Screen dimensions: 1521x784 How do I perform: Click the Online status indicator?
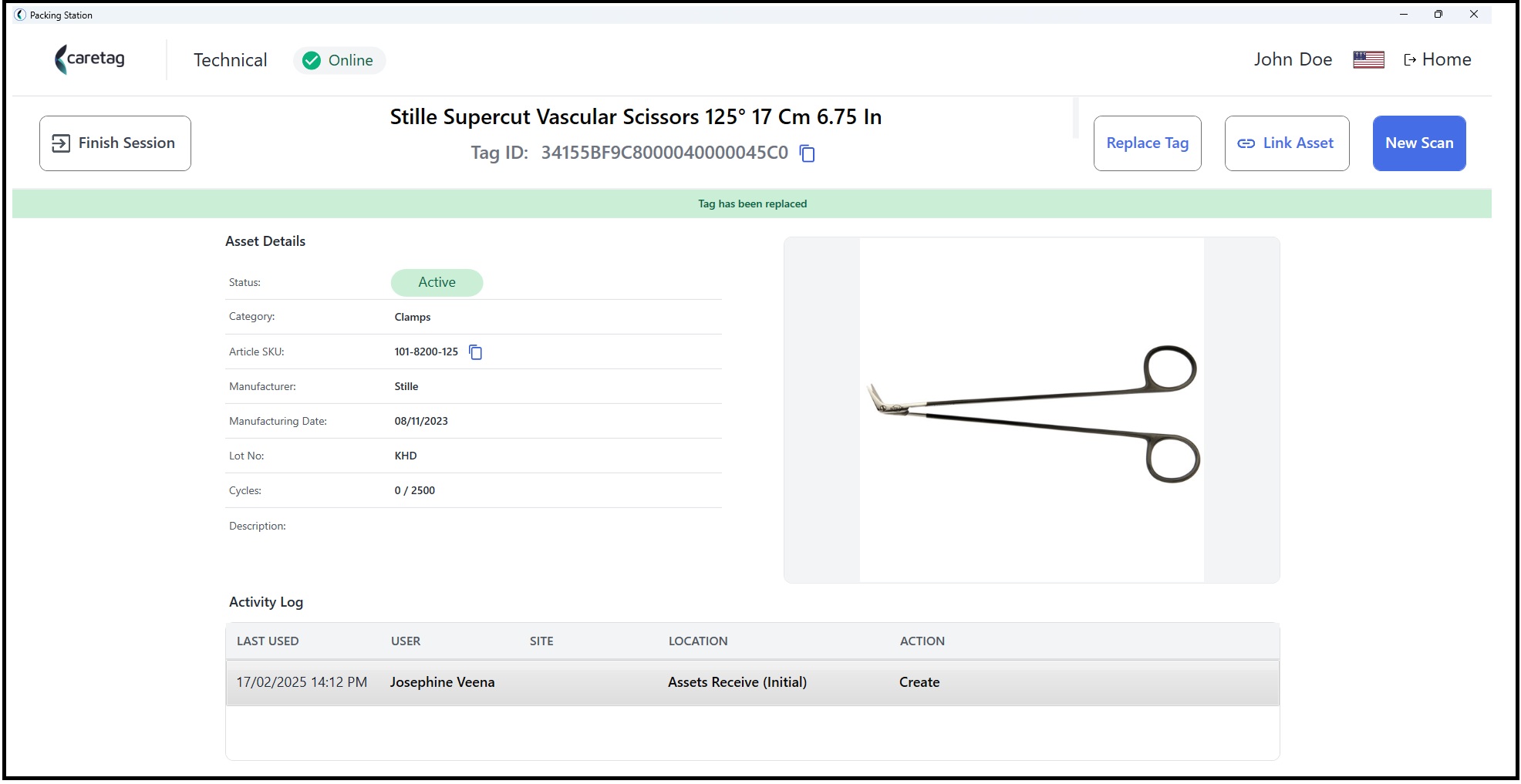[339, 60]
